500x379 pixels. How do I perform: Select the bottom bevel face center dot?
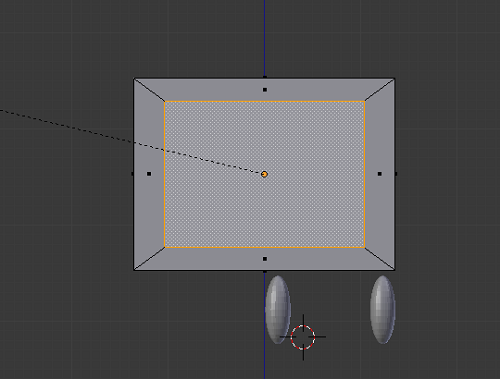[x=265, y=259]
